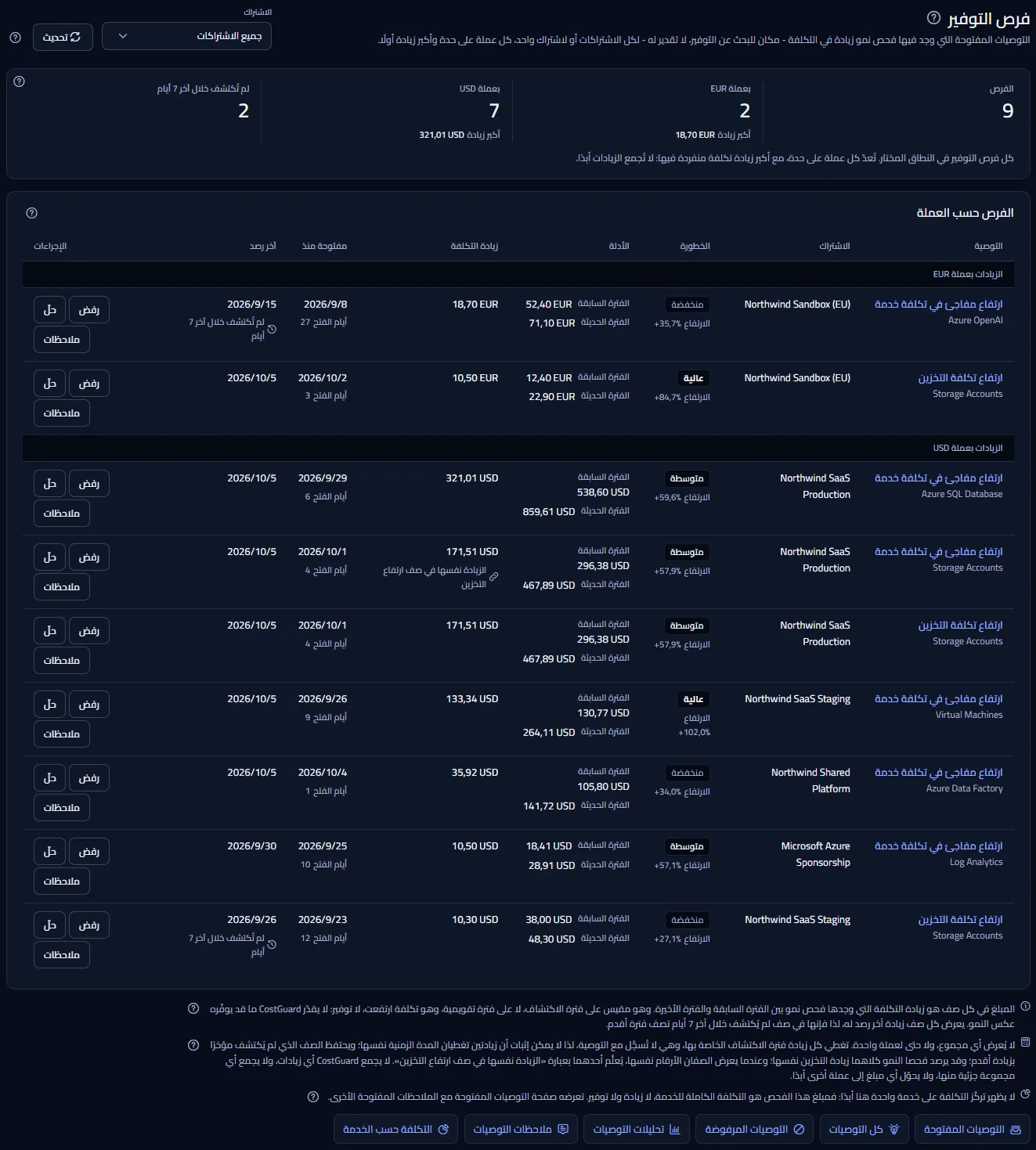This screenshot has height=1150, width=1036.
Task: Click the زيادة التكلفة column header
Action: 475,246
